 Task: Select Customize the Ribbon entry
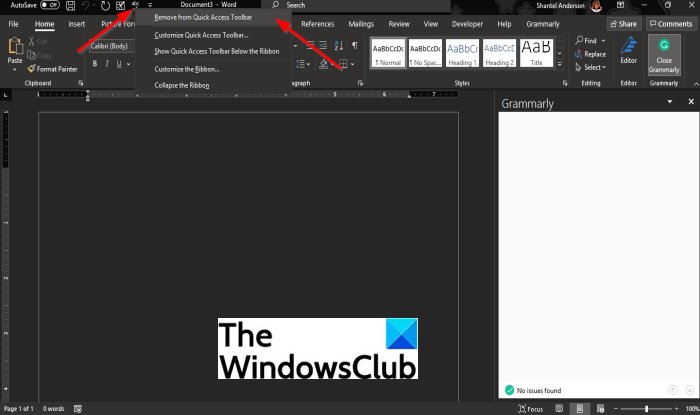(x=187, y=69)
